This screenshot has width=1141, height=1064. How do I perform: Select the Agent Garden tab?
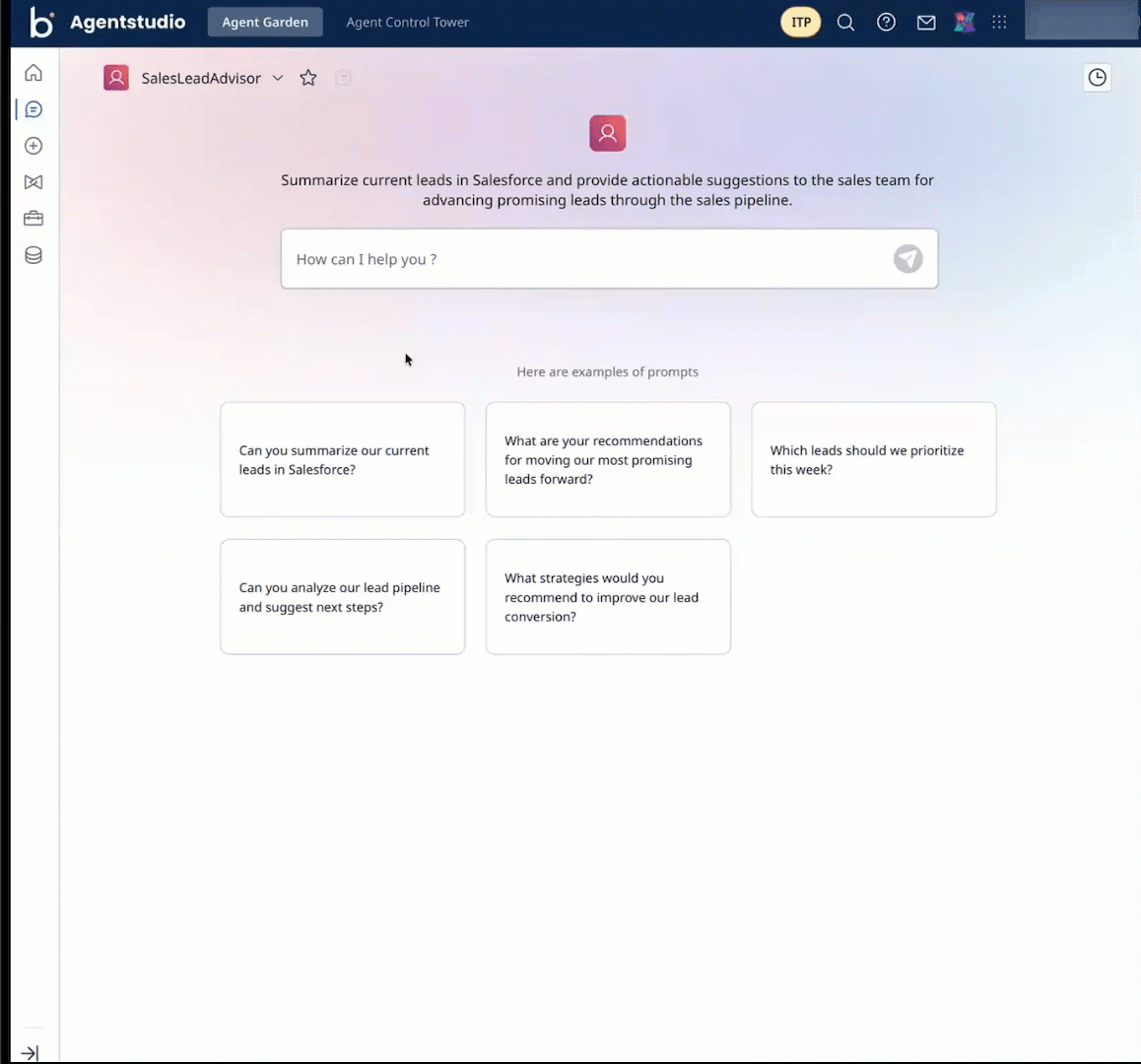265,22
